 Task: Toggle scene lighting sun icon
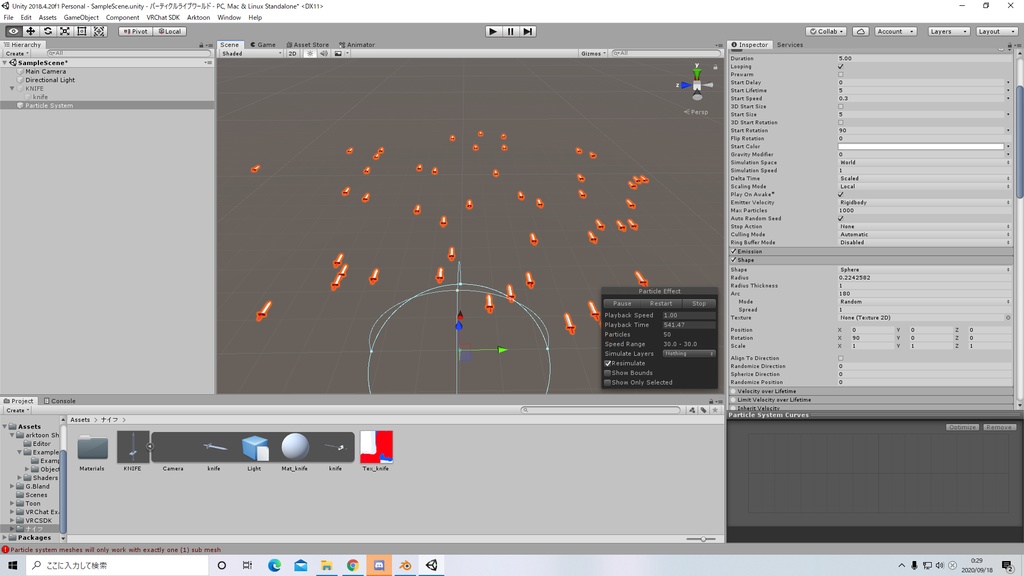(308, 53)
